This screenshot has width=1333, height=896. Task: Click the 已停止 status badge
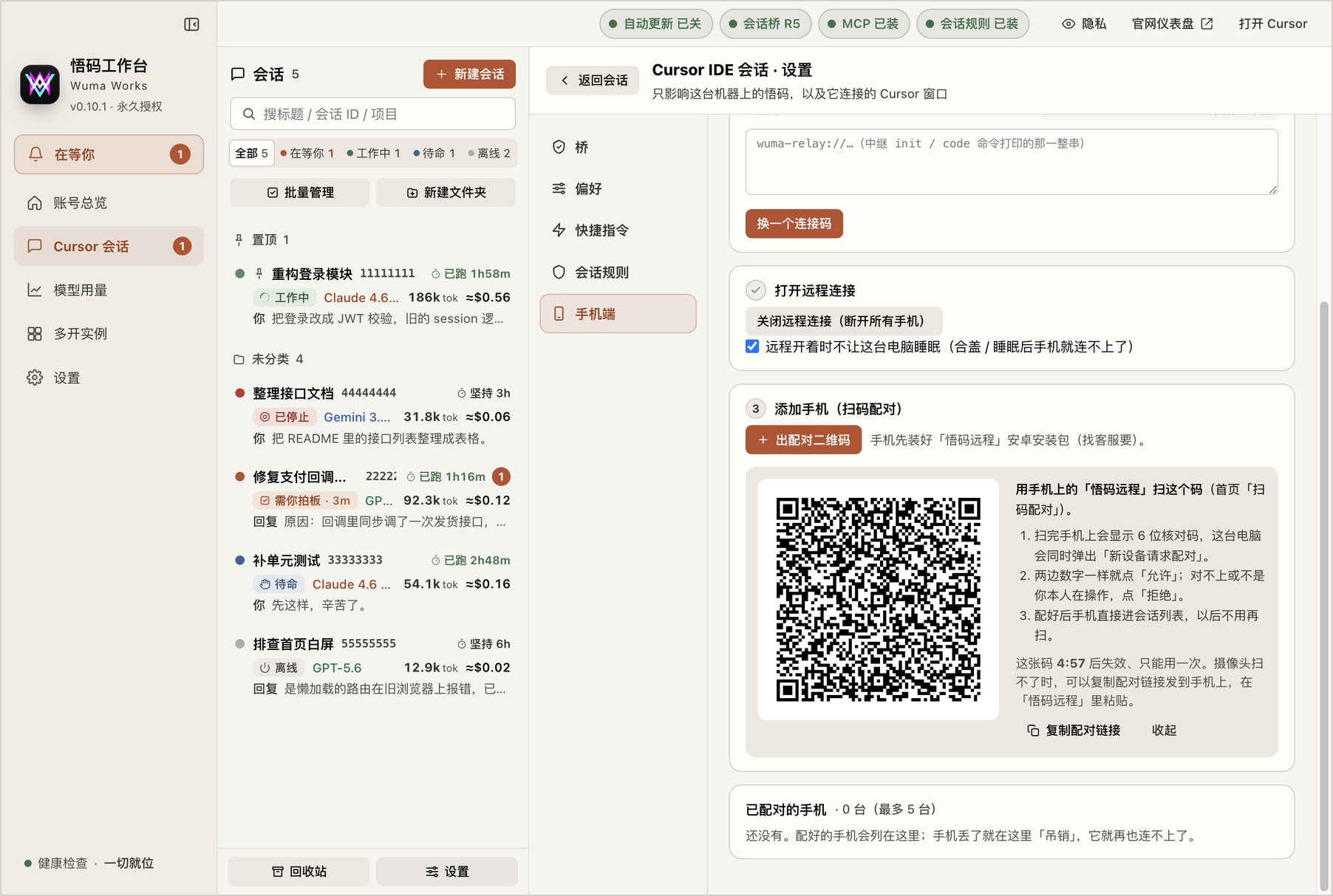pos(284,417)
